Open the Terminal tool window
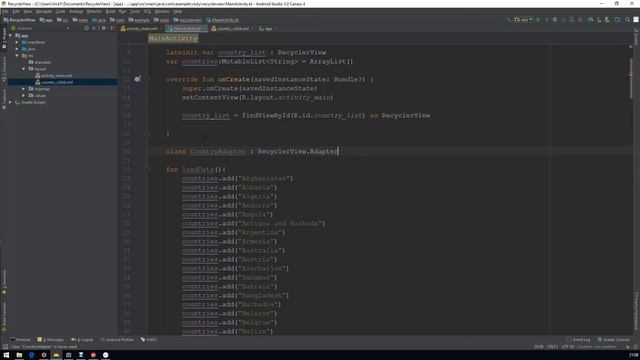The height and width of the screenshot is (360, 640). (20, 340)
